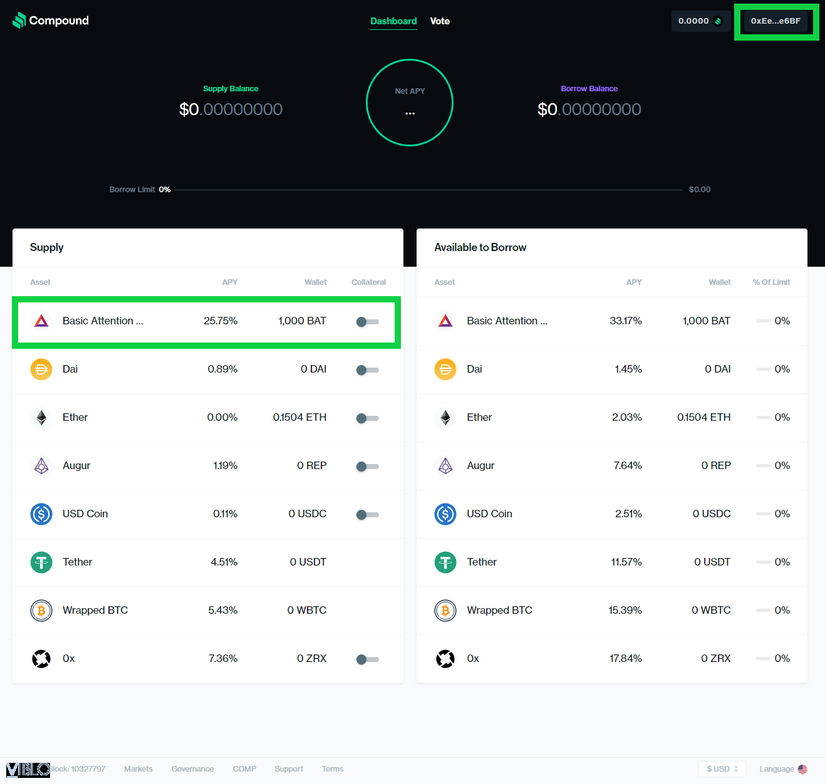This screenshot has height=784, width=825.
Task: Click the Supply Balance amount
Action: pyautogui.click(x=230, y=109)
